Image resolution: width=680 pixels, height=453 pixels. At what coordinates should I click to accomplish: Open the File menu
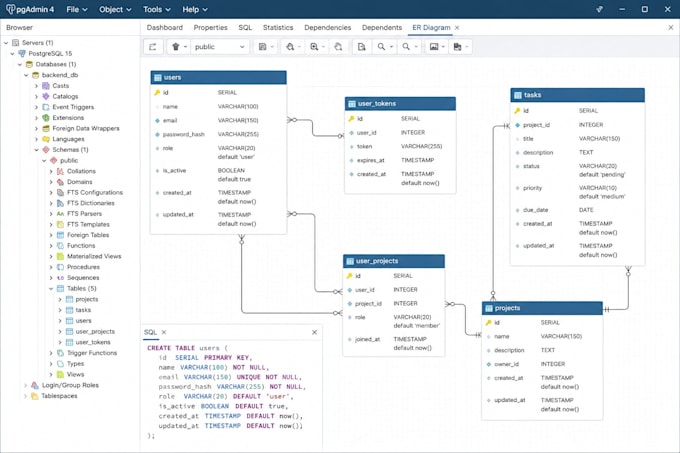76,9
